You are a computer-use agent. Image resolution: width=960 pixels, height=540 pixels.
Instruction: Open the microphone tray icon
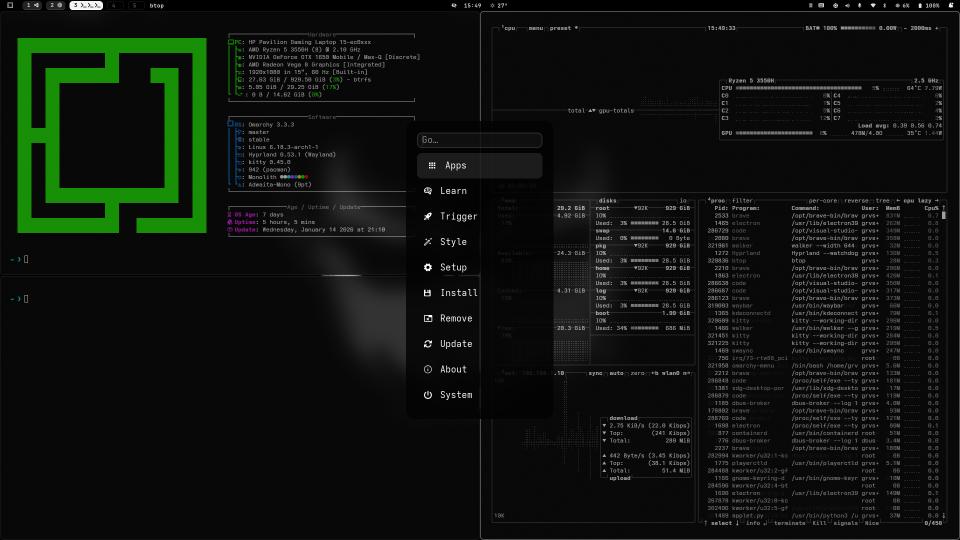click(x=860, y=5)
